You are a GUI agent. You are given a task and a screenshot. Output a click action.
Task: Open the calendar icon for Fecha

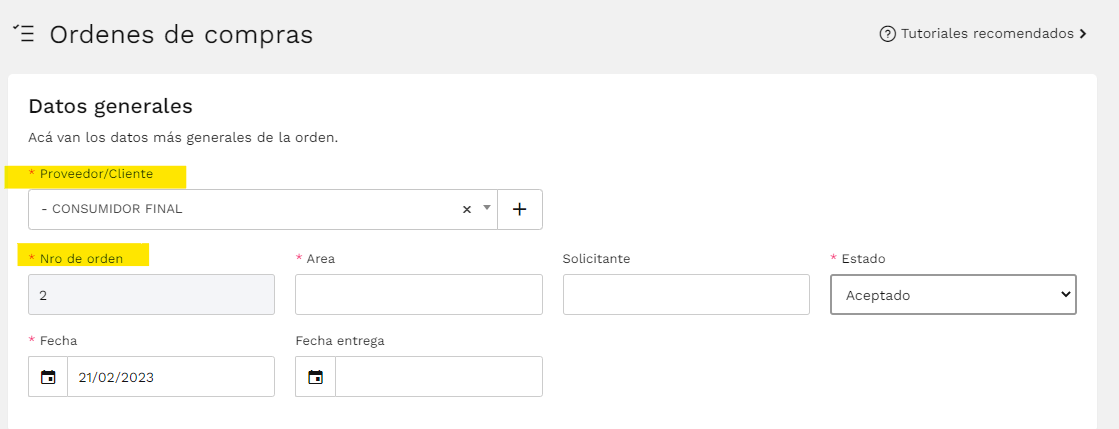pos(48,377)
